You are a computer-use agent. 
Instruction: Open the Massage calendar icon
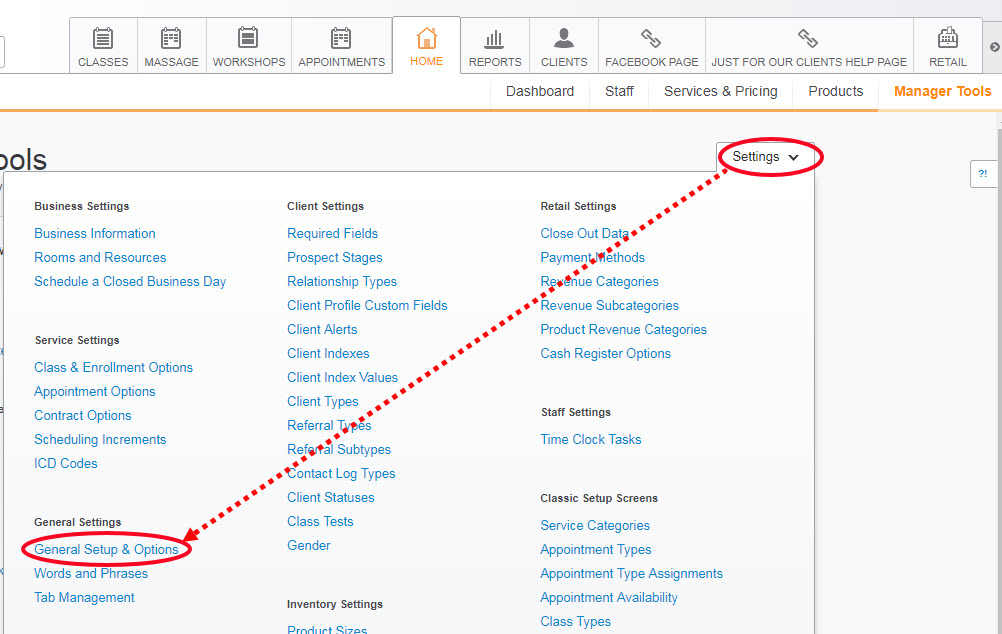(171, 38)
